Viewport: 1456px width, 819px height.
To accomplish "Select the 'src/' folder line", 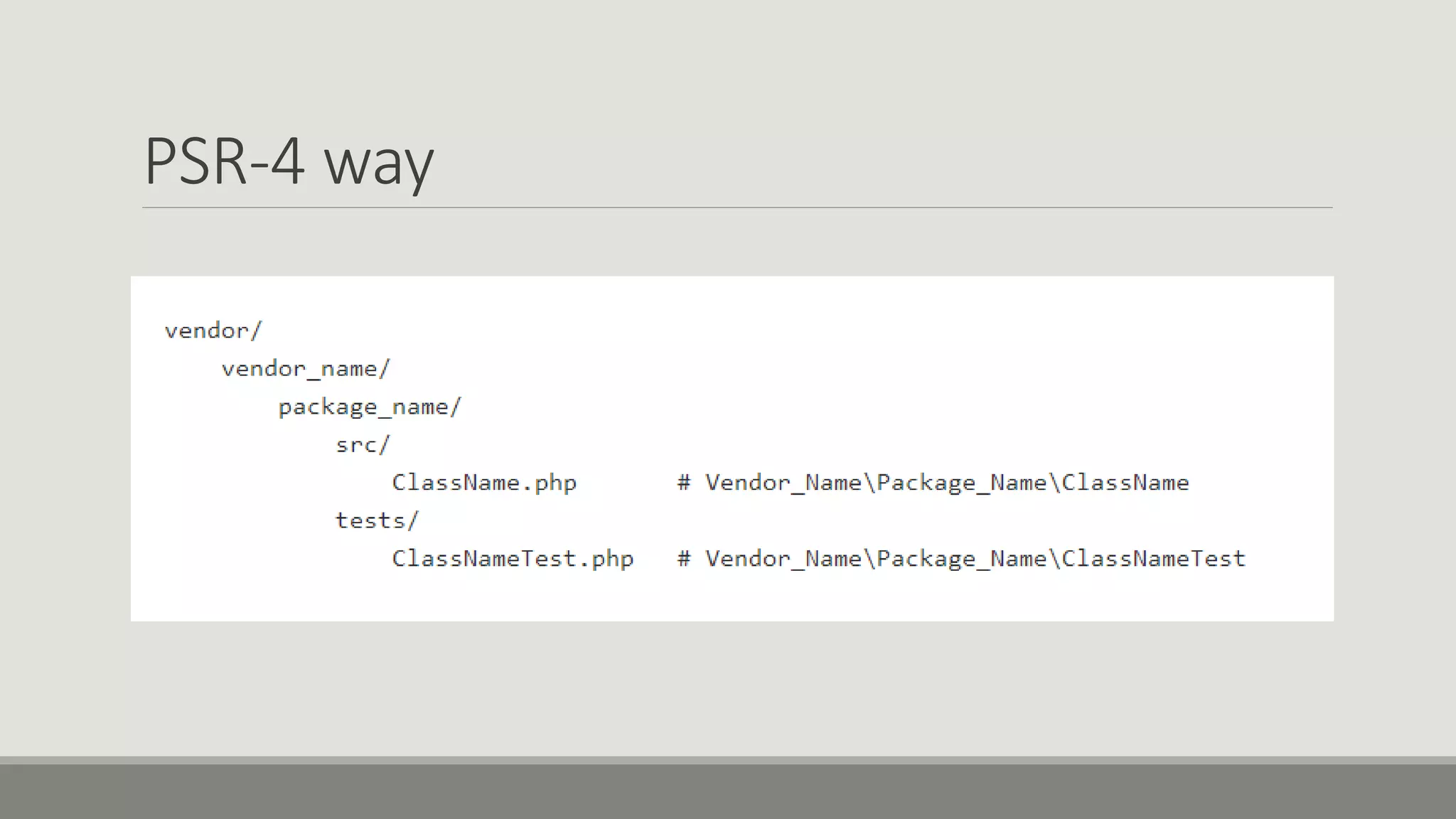I will [x=363, y=445].
